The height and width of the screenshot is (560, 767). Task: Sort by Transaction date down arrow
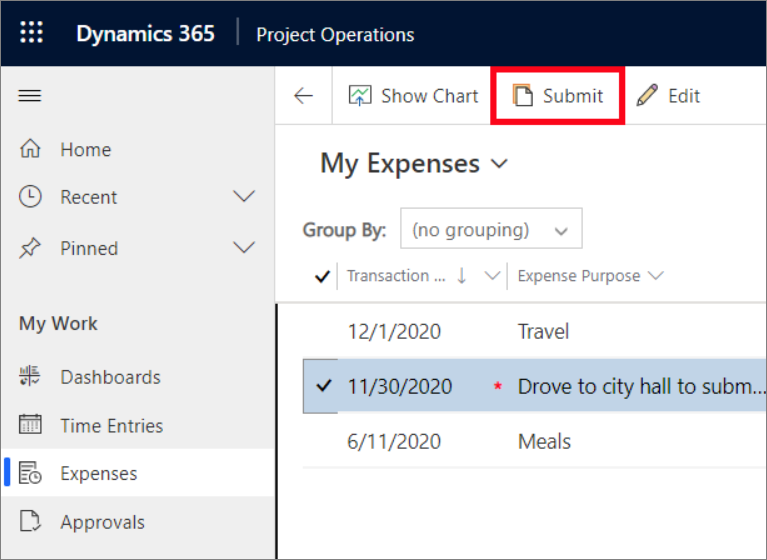[461, 276]
